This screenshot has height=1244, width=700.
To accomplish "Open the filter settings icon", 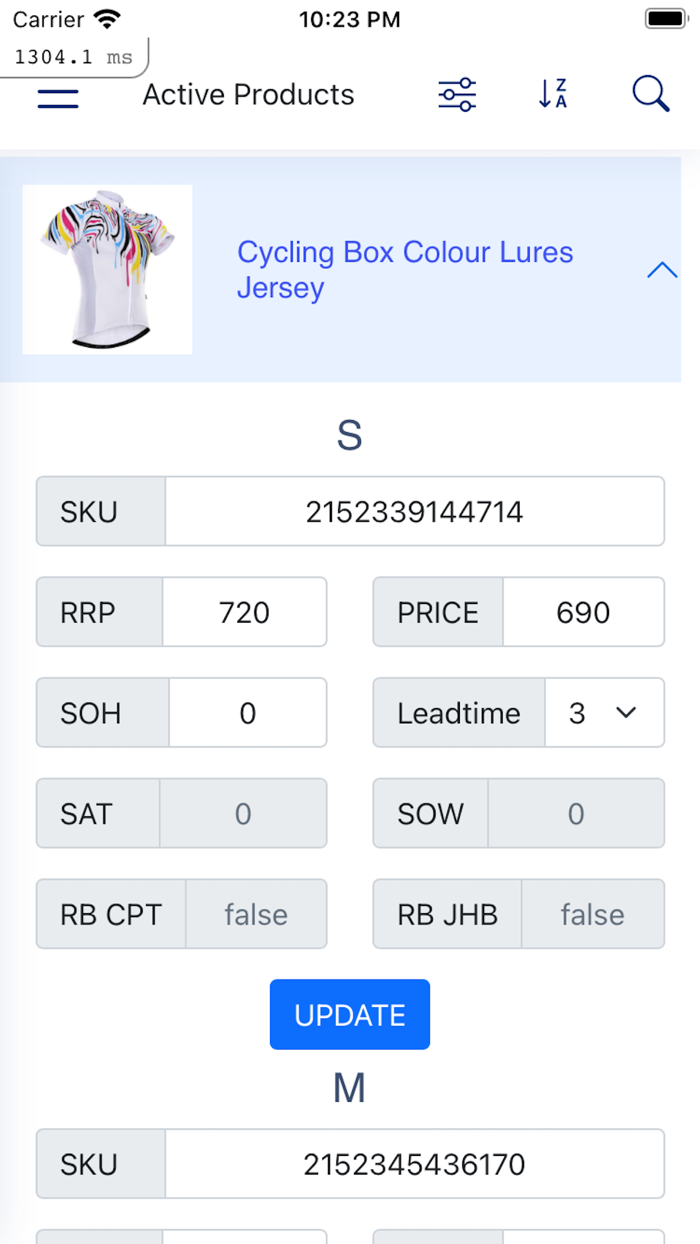I will 457,95.
